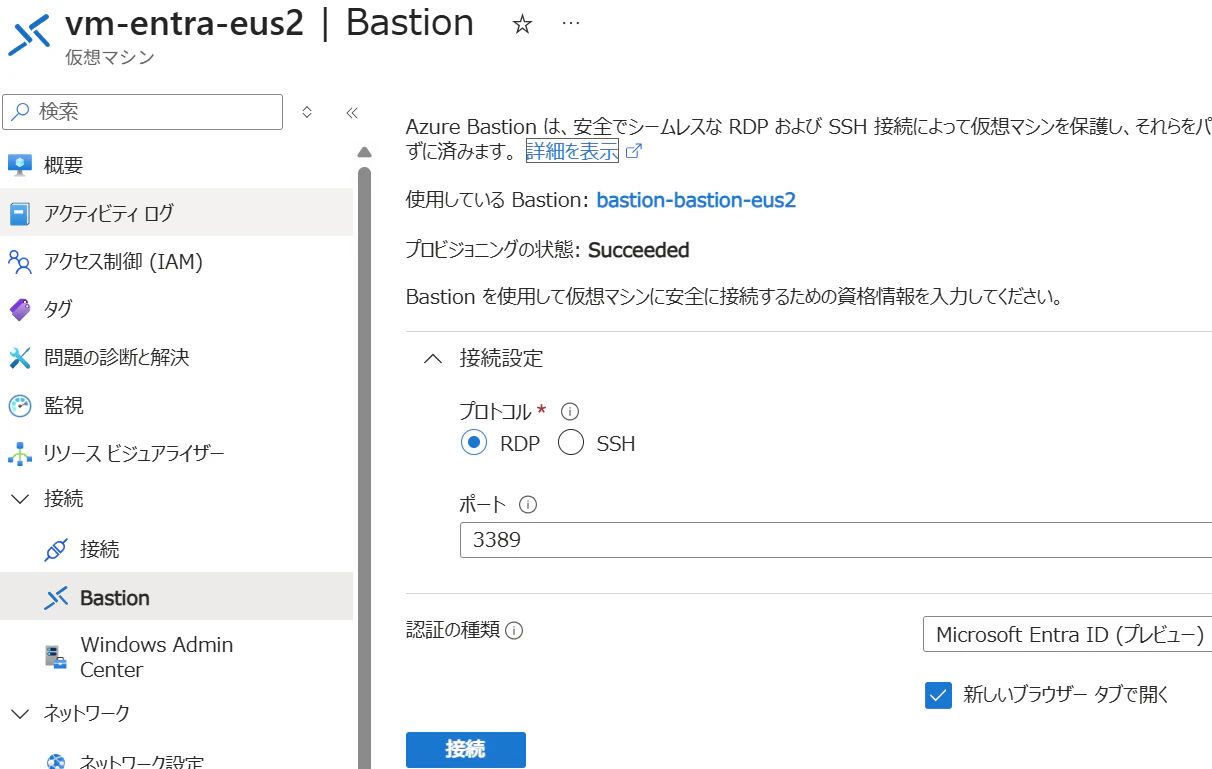
Task: Open 監視 menu item
Action: 176,405
